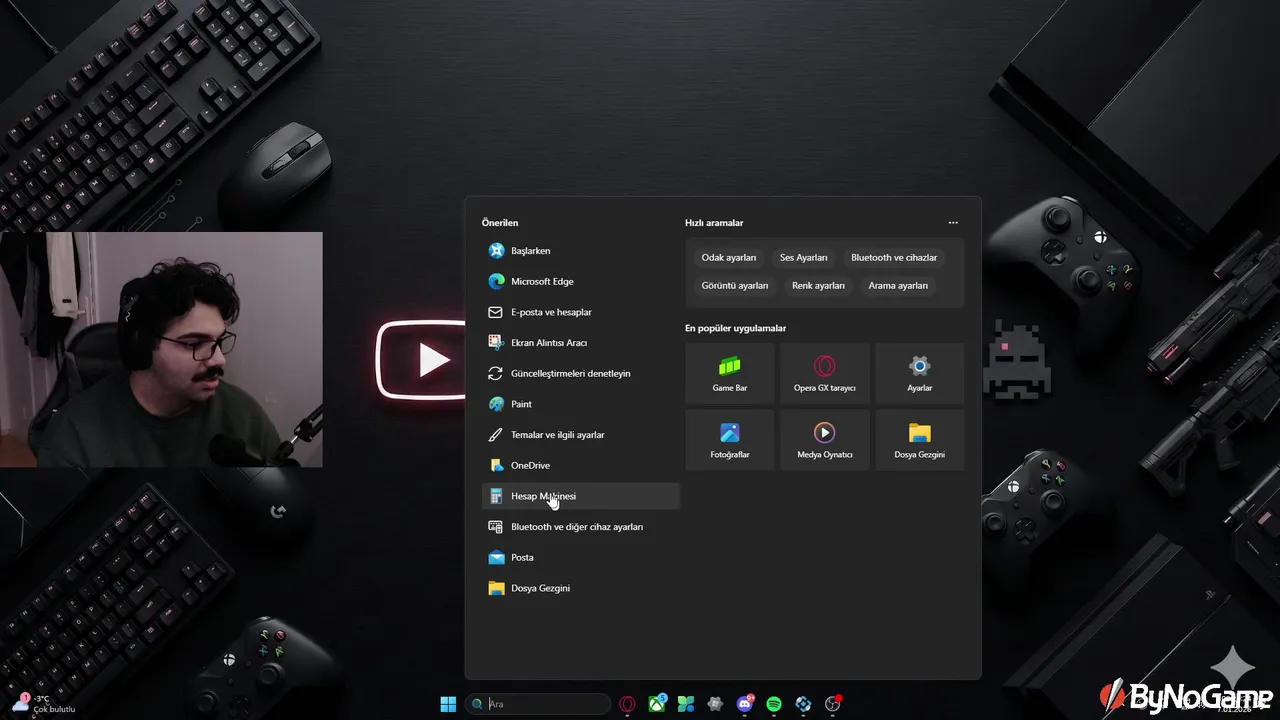1280x720 pixels.
Task: Launch the Posta mail app
Action: [580, 557]
